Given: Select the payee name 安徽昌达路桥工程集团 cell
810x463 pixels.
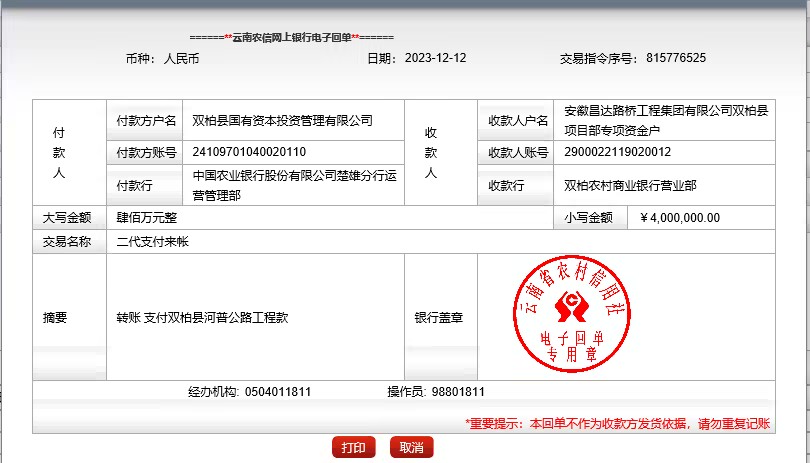Looking at the screenshot, I should (x=666, y=121).
